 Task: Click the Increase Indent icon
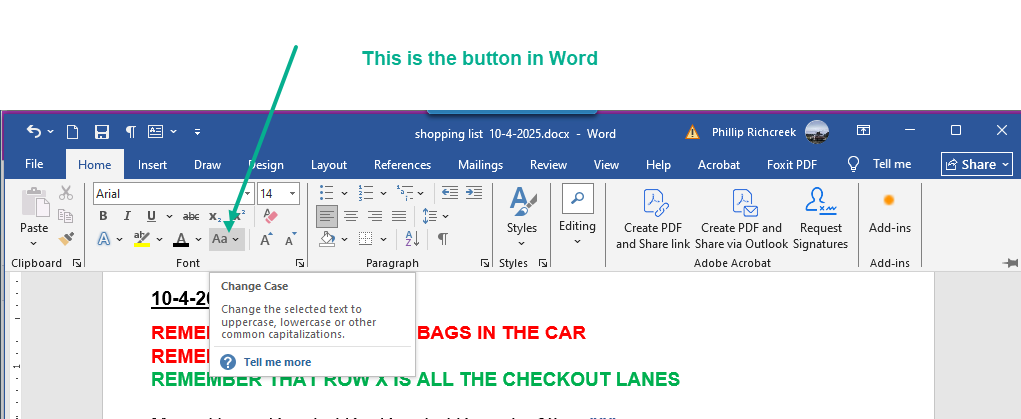click(x=473, y=193)
